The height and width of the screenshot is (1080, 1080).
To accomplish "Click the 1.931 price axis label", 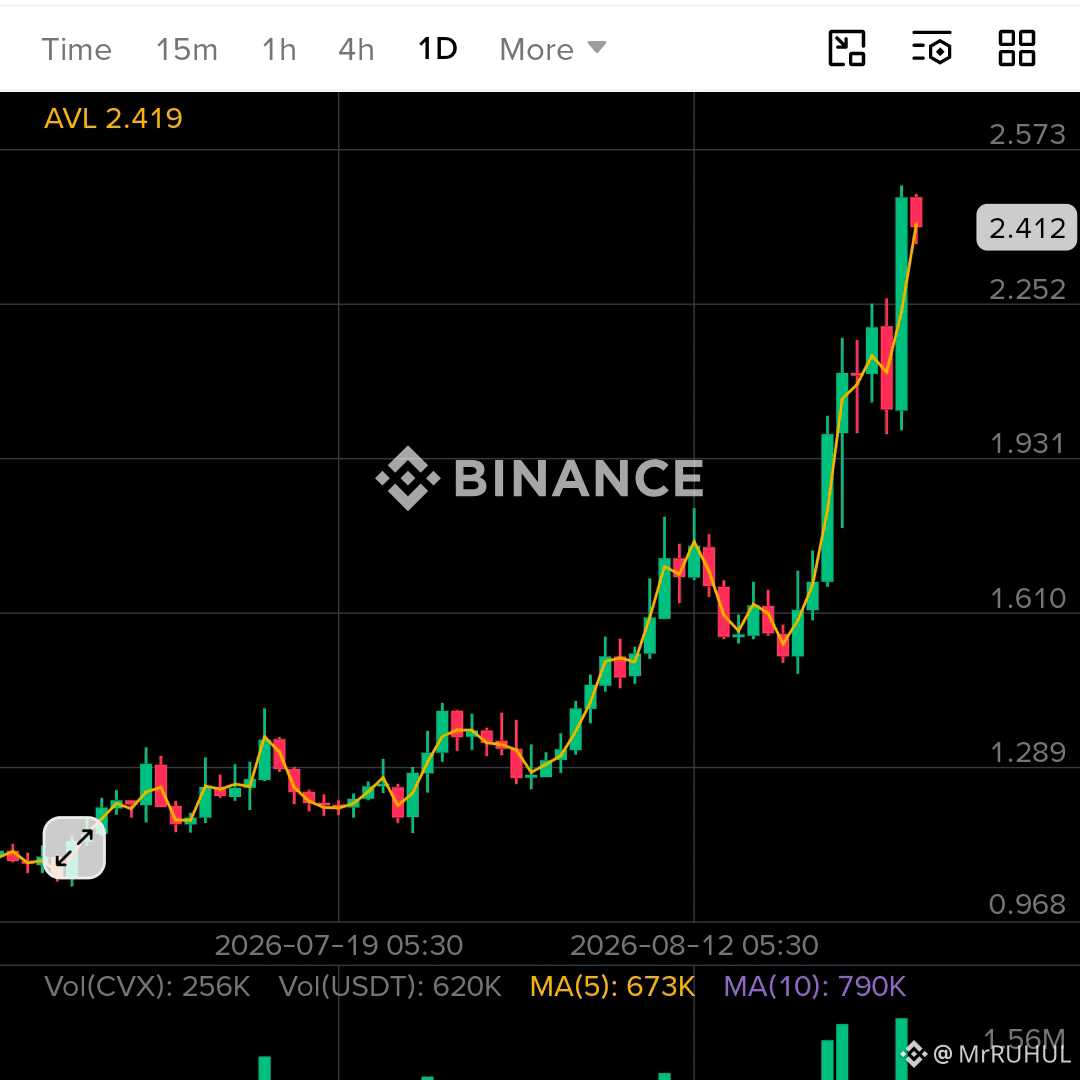I will click(1027, 444).
